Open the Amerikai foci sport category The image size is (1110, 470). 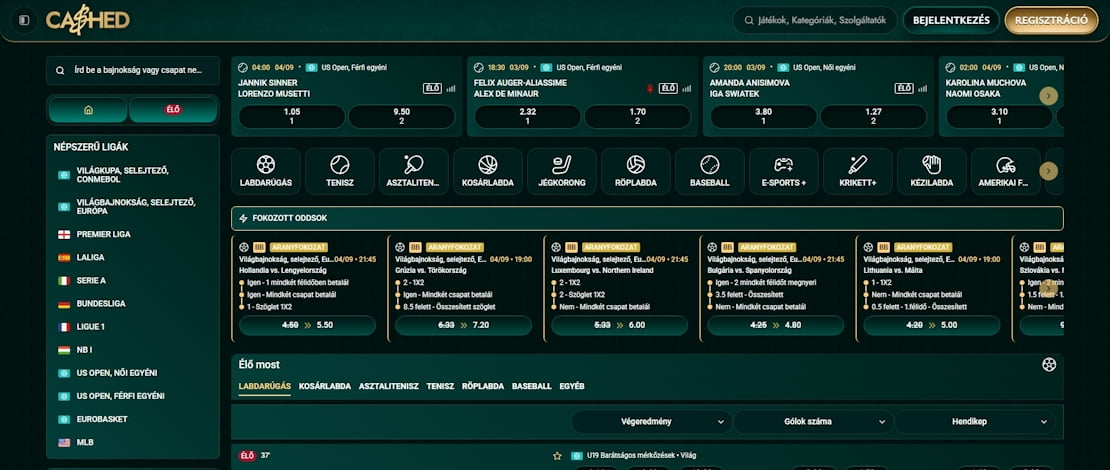pyautogui.click(x=1005, y=171)
